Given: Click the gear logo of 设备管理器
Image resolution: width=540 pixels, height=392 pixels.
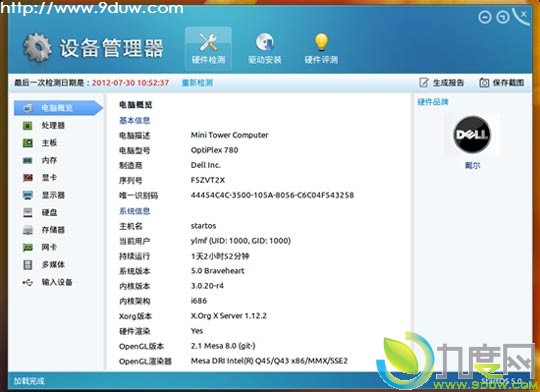Looking at the screenshot, I should [x=37, y=48].
